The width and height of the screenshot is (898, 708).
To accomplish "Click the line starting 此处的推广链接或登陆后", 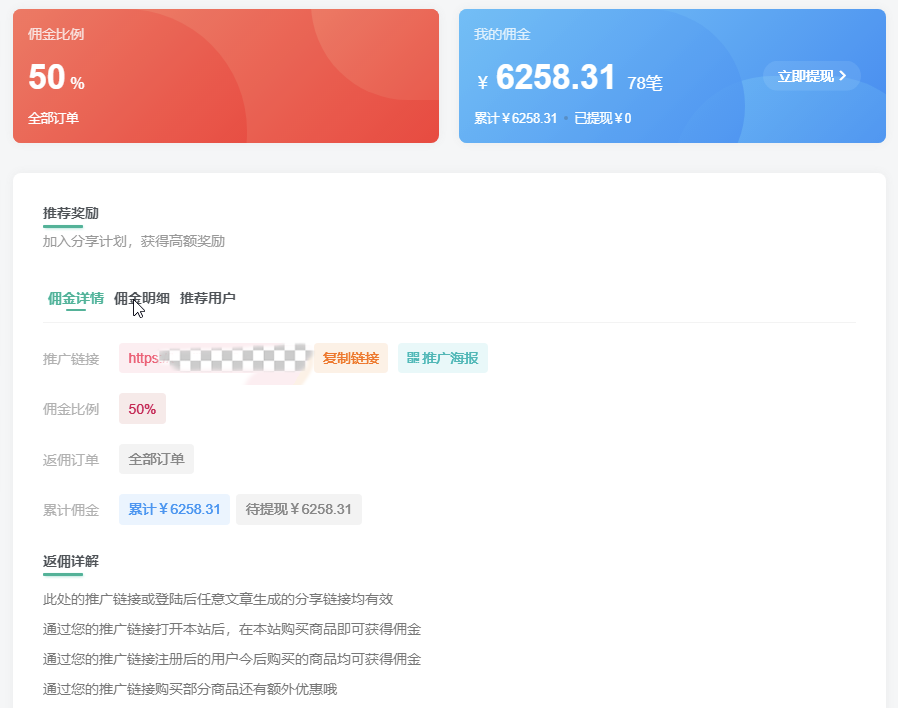I will click(218, 599).
